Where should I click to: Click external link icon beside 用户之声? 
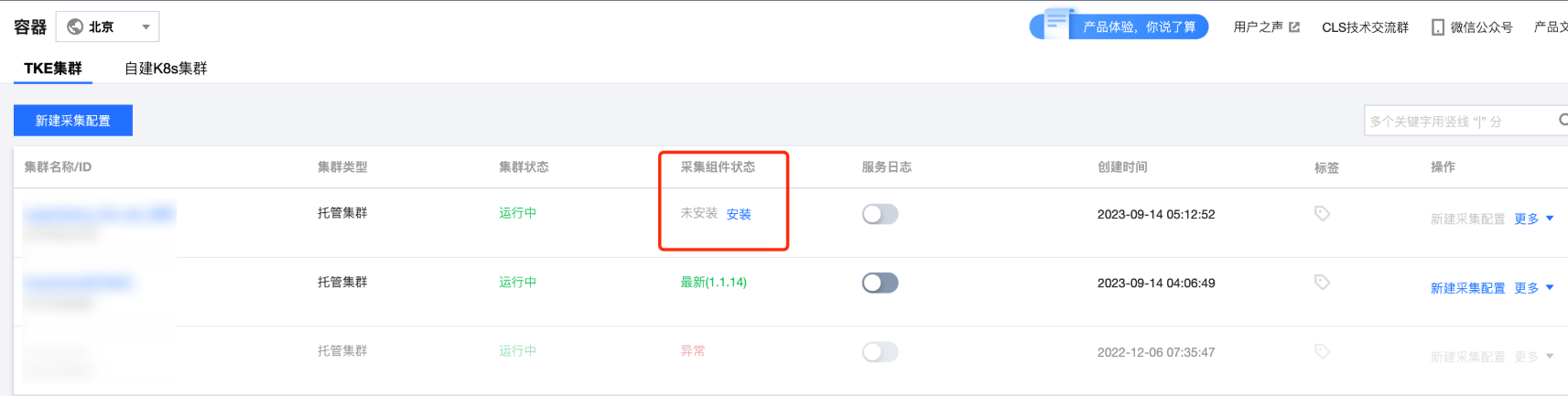click(1294, 27)
